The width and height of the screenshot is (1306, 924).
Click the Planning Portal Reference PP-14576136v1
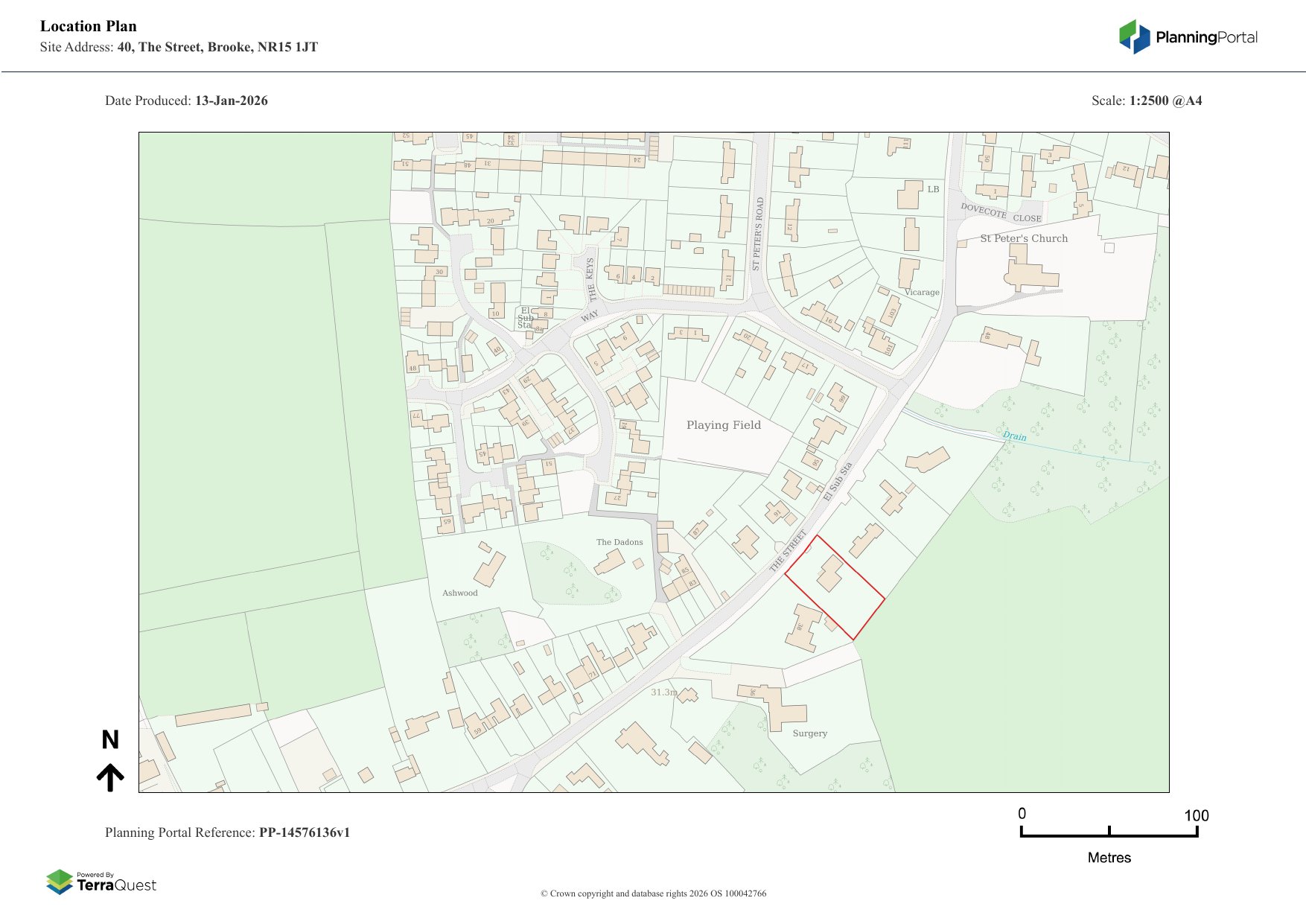227,832
